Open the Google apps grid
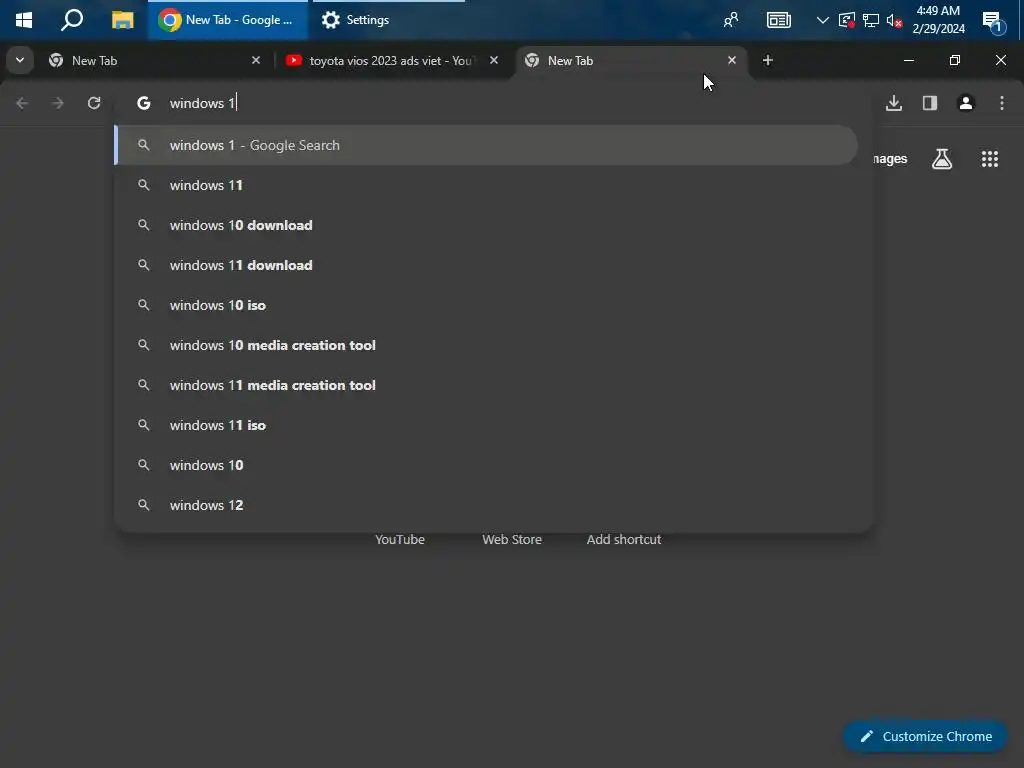Image resolution: width=1024 pixels, height=768 pixels. 990,159
